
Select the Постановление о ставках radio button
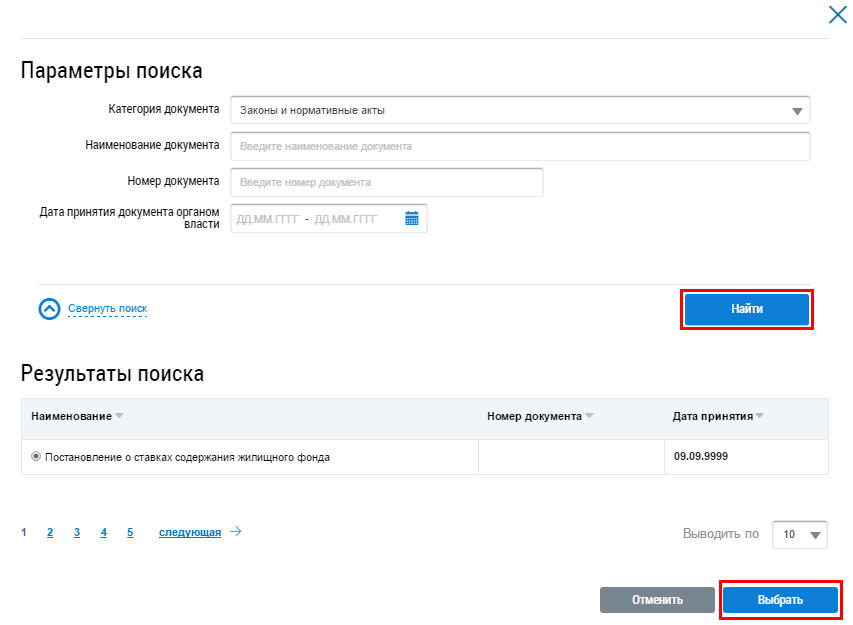(x=36, y=457)
